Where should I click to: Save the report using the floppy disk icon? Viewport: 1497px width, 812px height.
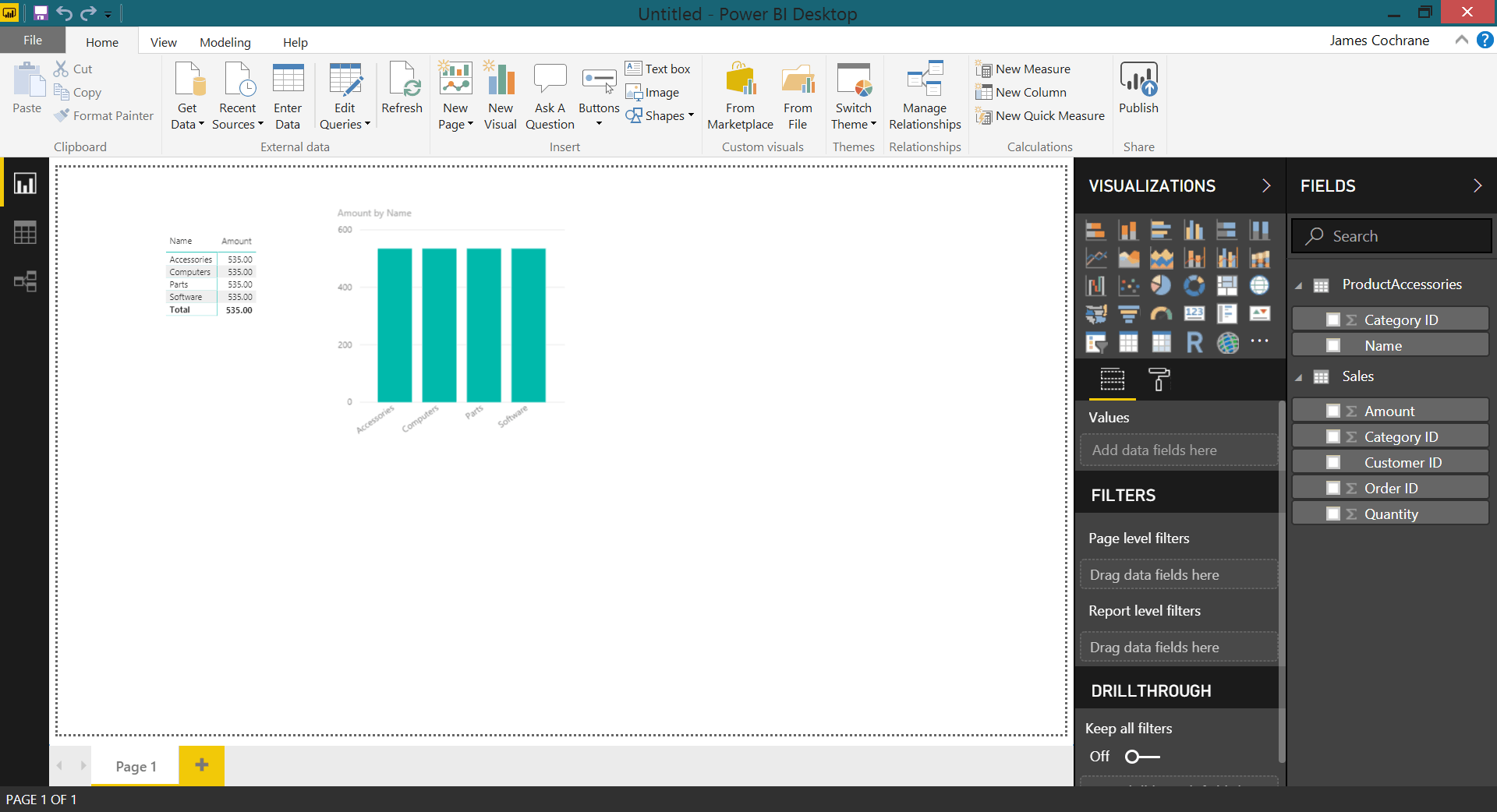(x=41, y=12)
